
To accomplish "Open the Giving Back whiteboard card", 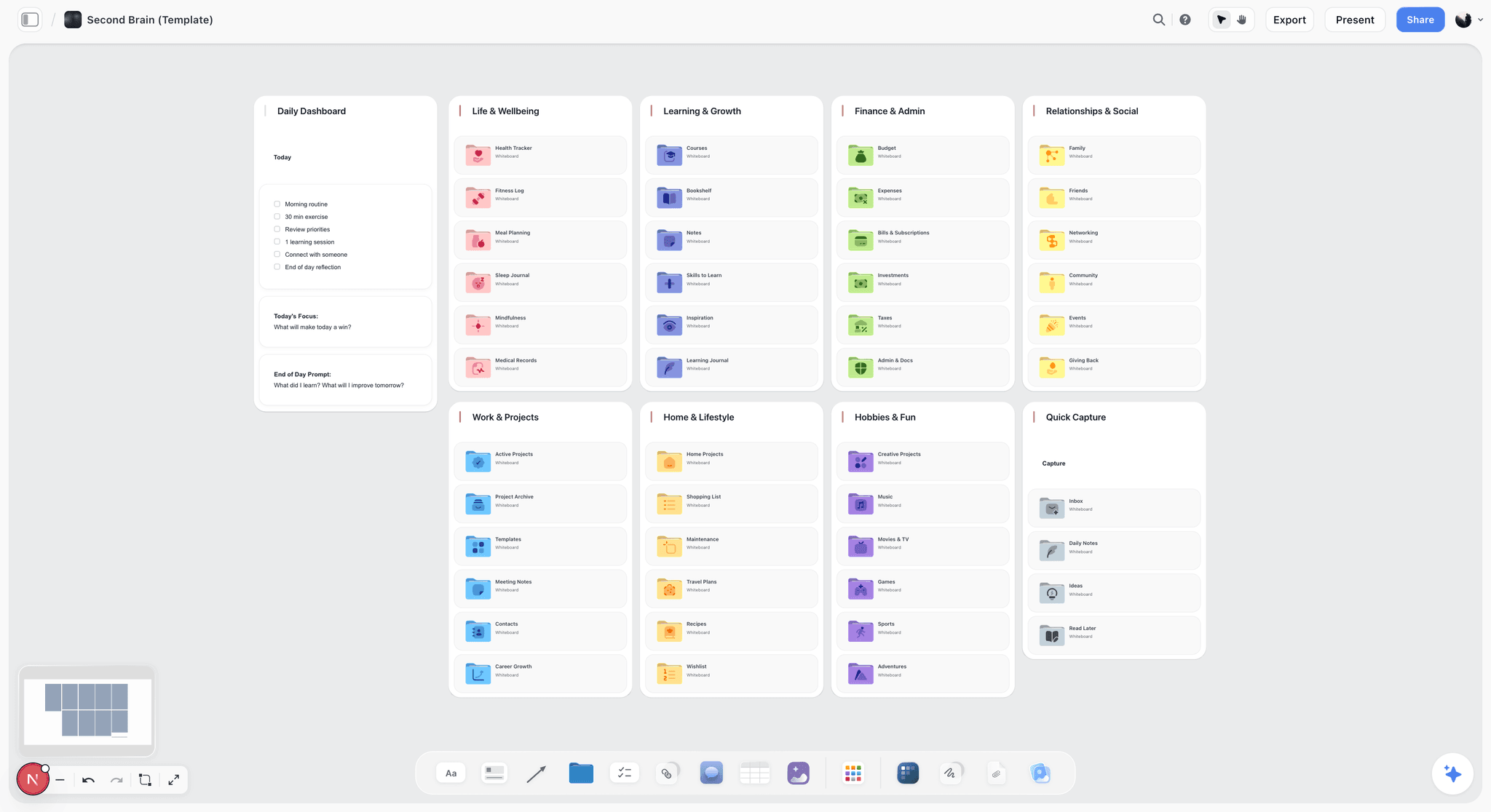I will coord(1114,367).
